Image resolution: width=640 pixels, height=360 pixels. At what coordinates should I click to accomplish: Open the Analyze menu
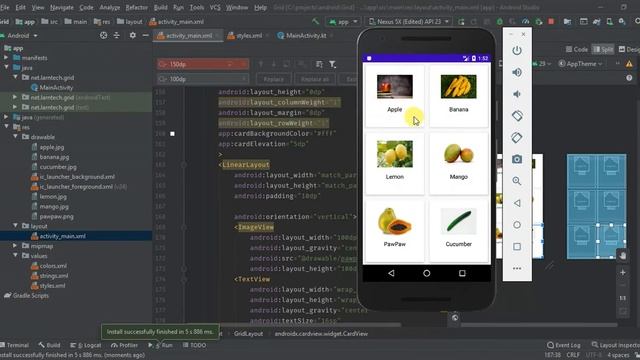tap(110, 7)
